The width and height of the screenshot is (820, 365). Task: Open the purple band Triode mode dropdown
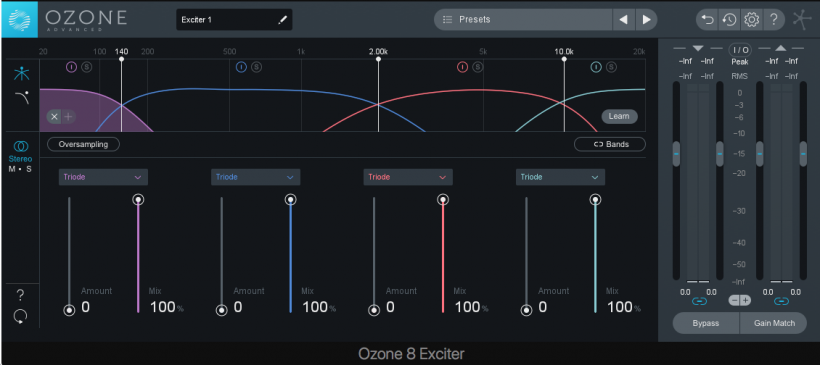103,177
